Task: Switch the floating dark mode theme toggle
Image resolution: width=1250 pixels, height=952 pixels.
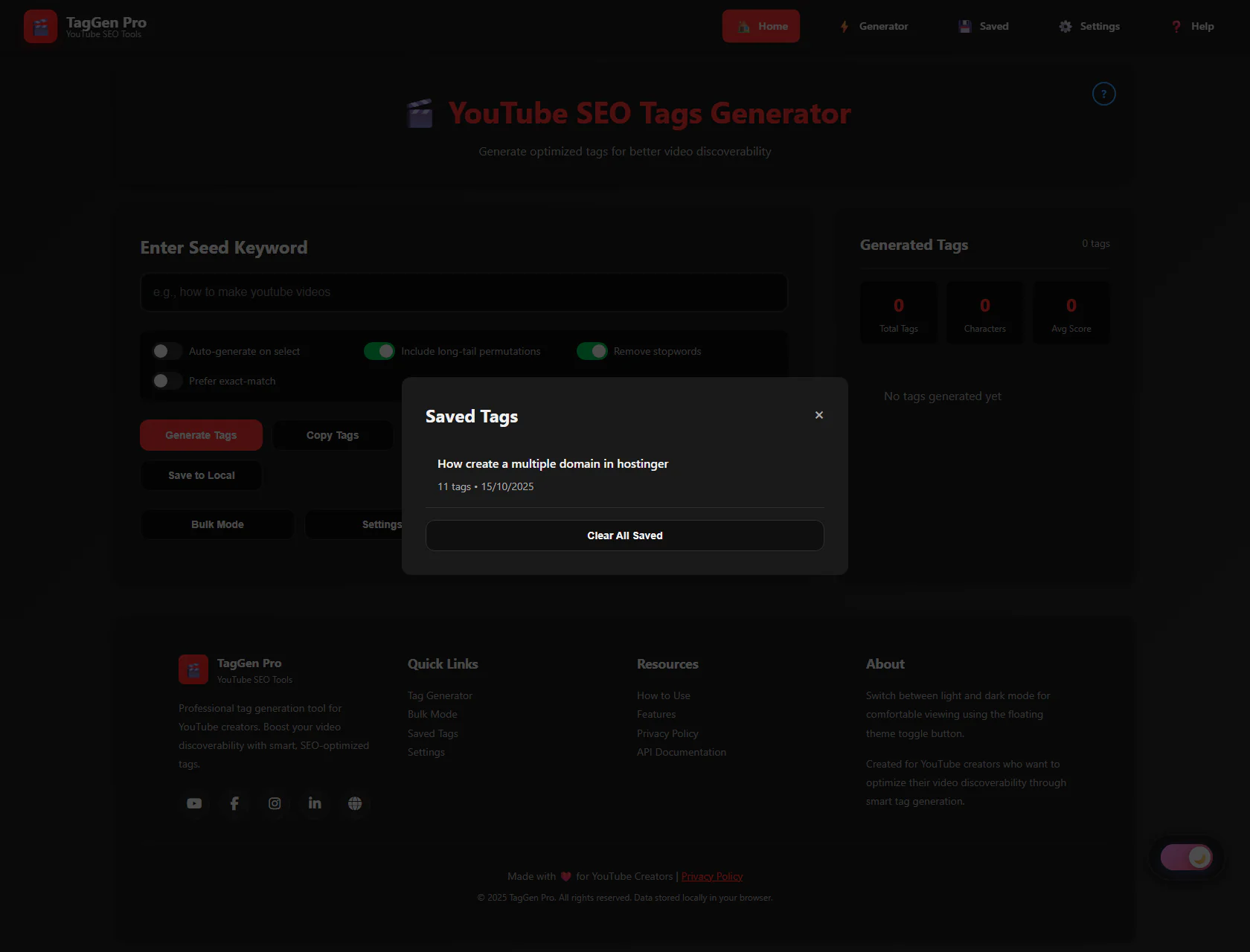Action: click(x=1187, y=858)
